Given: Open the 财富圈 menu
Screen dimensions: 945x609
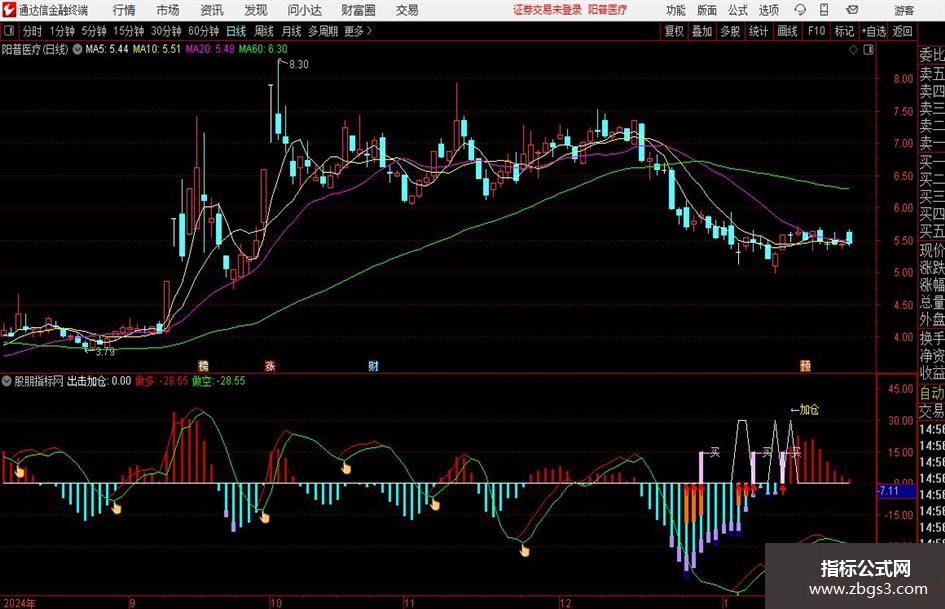Looking at the screenshot, I should point(358,10).
